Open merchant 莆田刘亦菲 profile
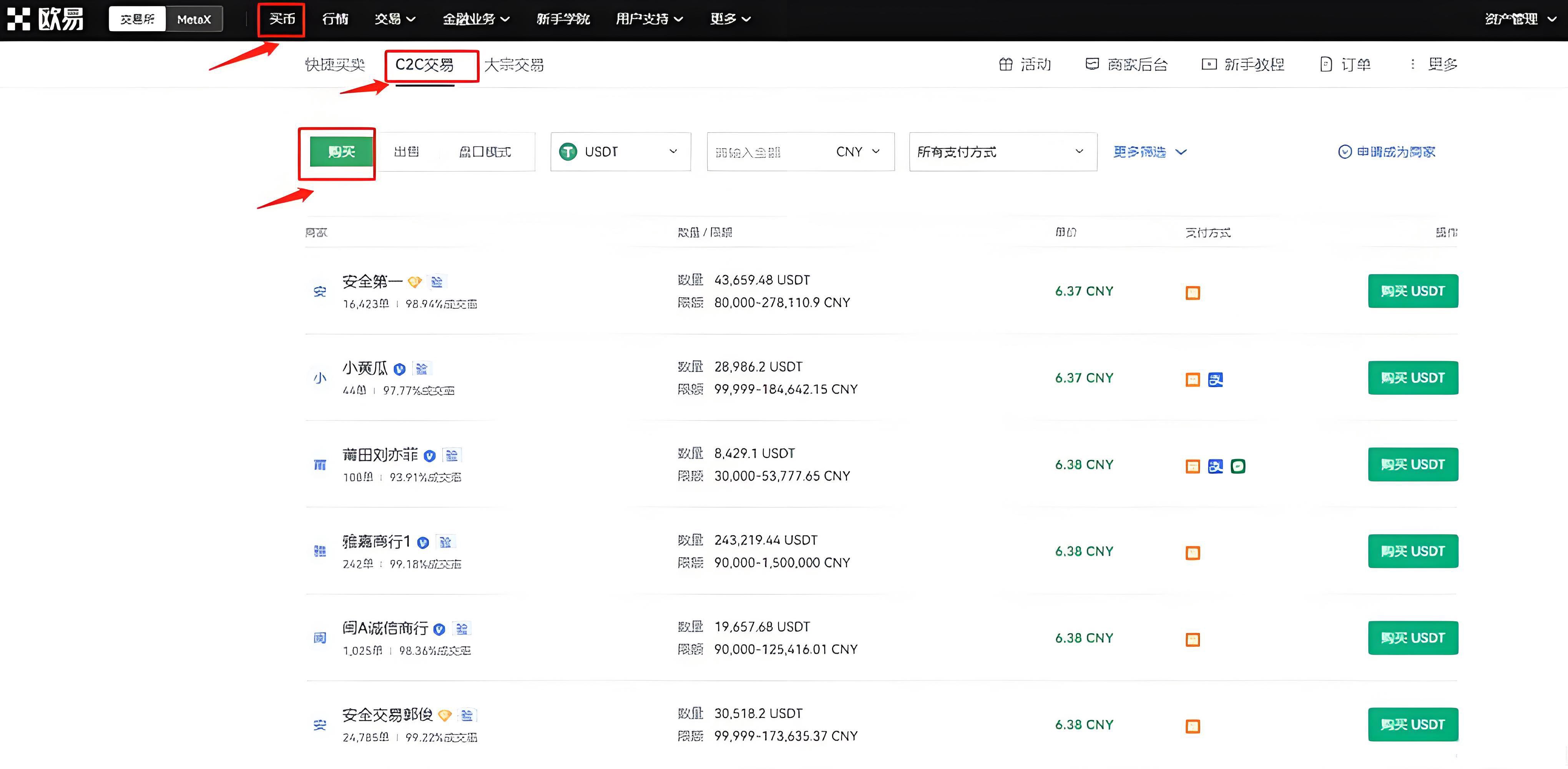The width and height of the screenshot is (1568, 769). (380, 455)
